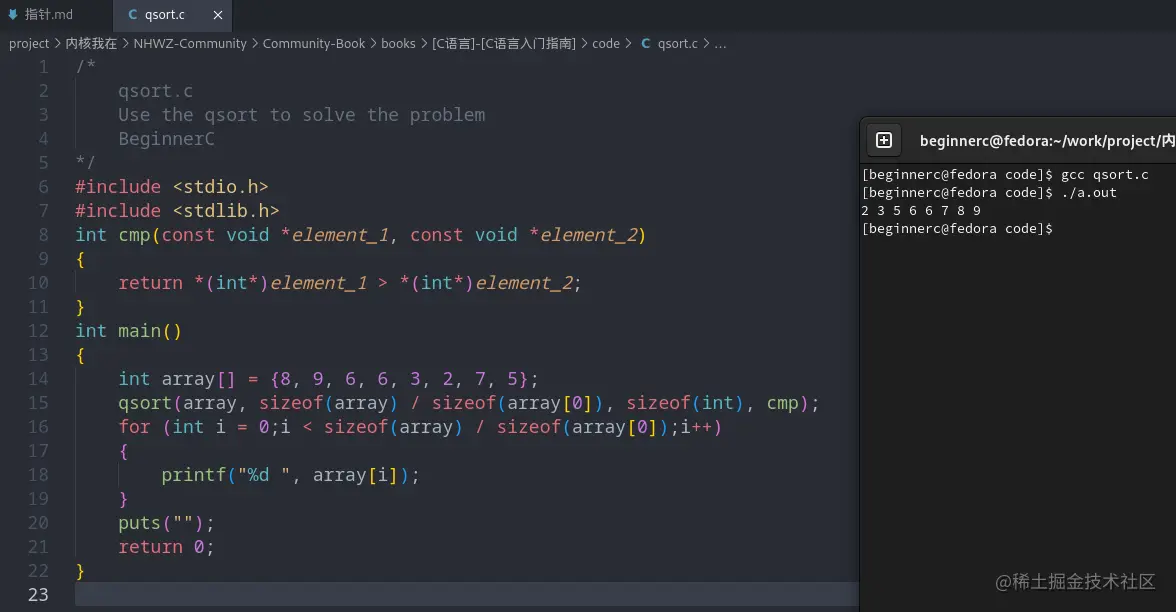
Task: Select the qsort.c editor tab
Action: pos(164,15)
